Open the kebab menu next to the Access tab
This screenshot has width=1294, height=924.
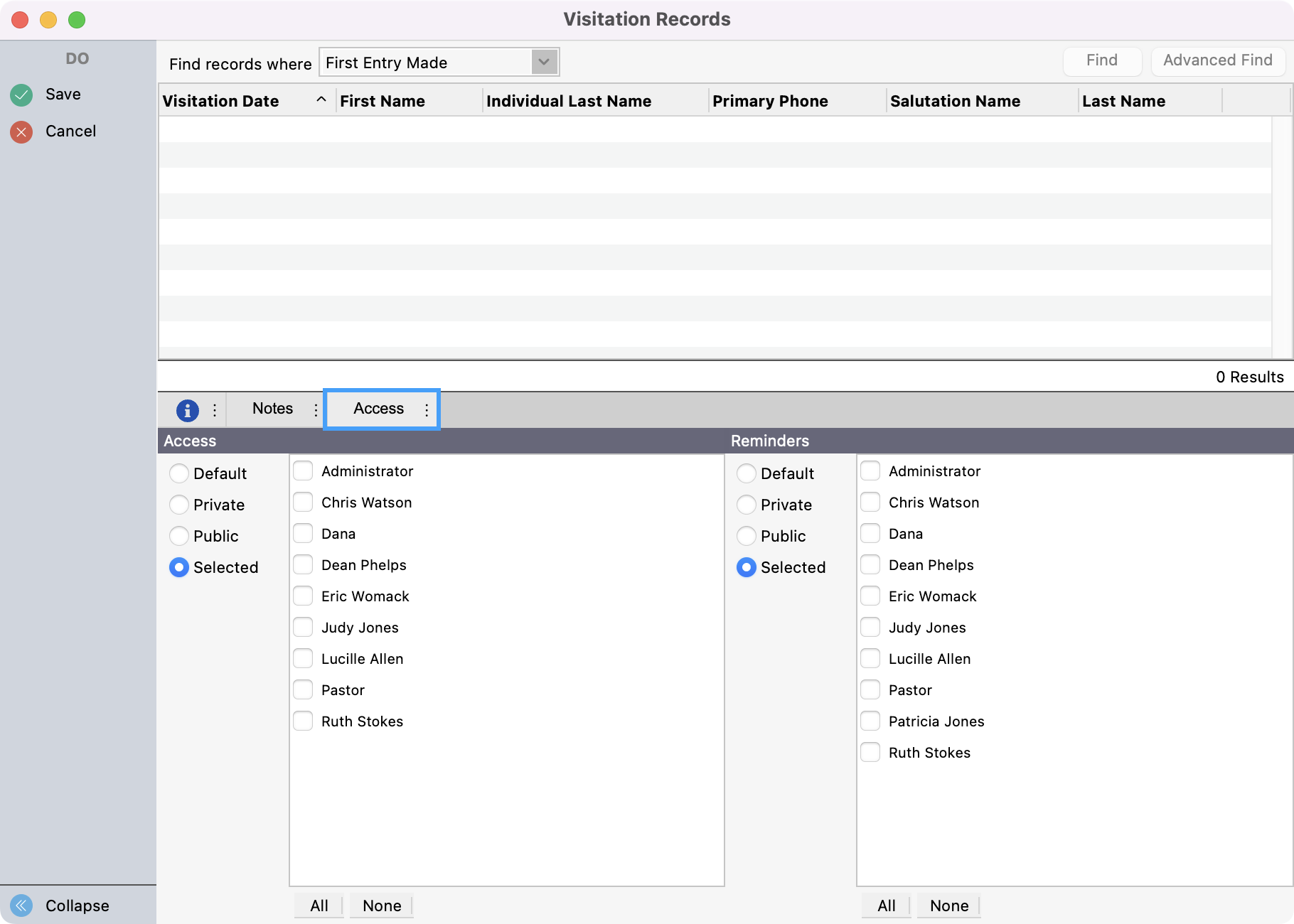[x=426, y=410]
